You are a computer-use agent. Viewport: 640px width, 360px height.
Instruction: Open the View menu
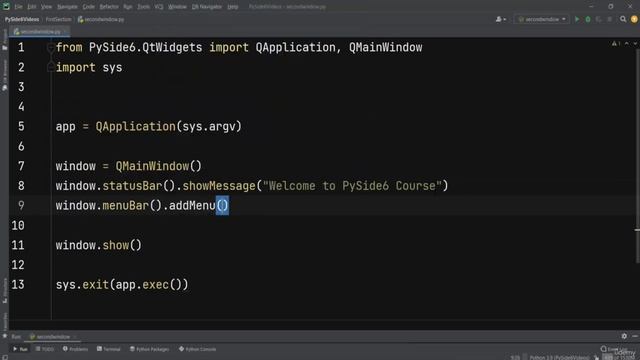click(47, 7)
